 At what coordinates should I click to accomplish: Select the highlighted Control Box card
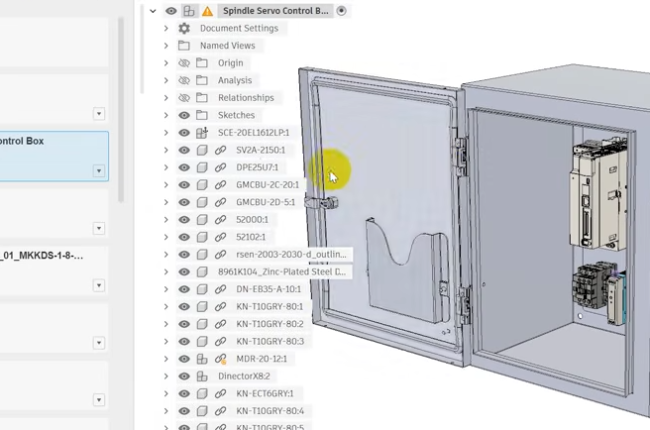point(52,156)
